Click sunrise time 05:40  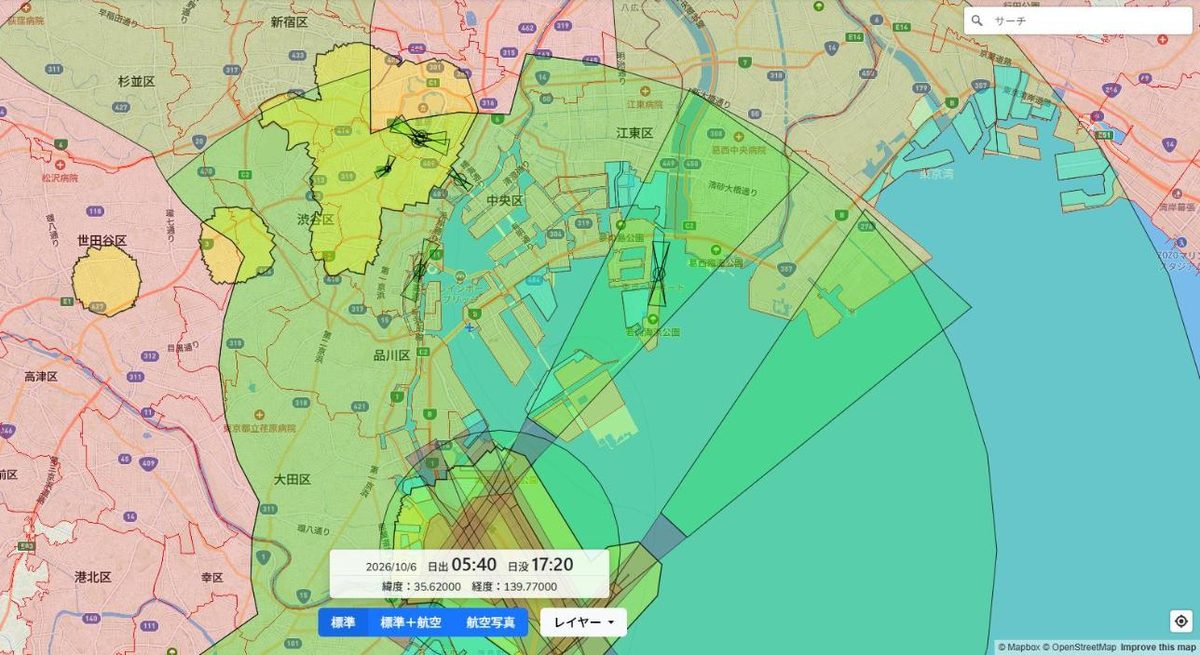click(x=474, y=565)
